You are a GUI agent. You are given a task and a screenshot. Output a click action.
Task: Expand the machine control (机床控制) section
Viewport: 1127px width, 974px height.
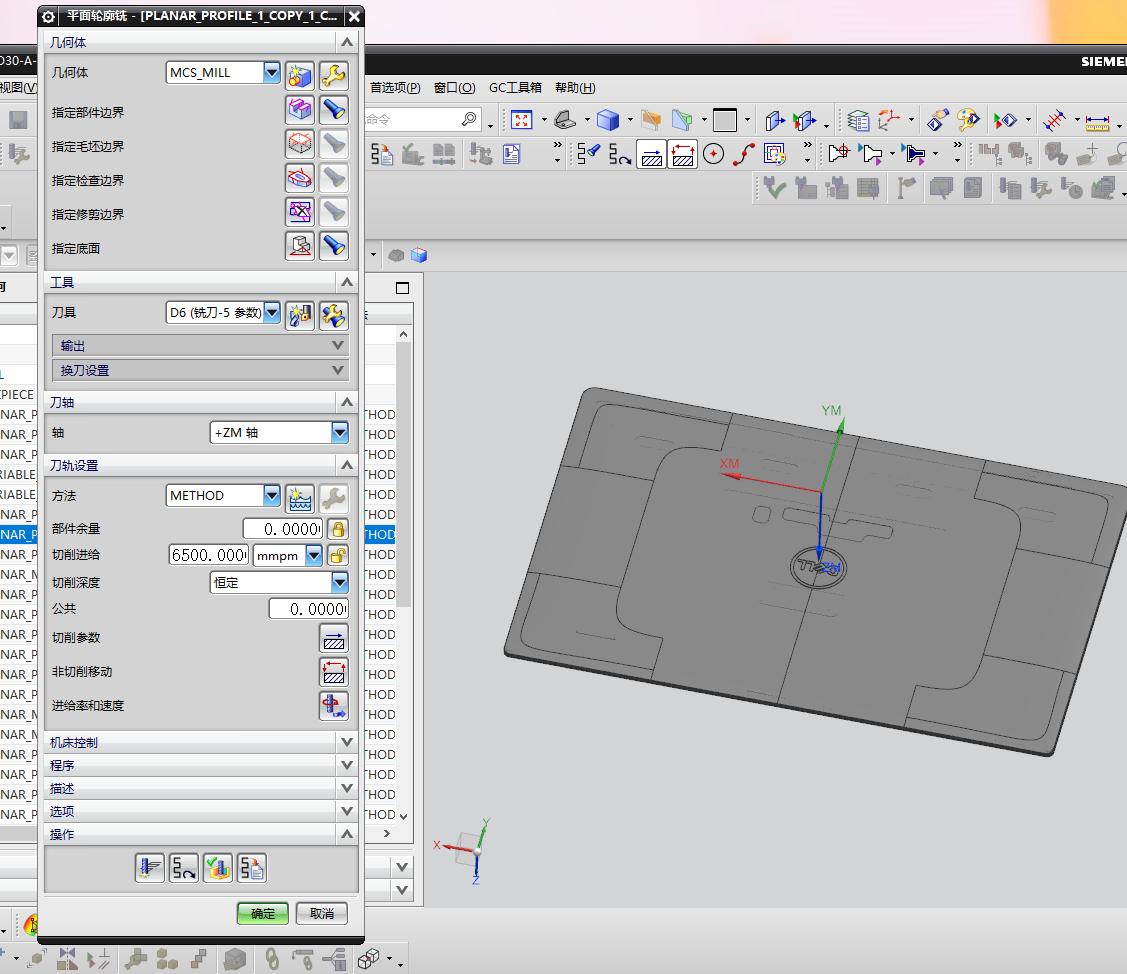(x=346, y=742)
